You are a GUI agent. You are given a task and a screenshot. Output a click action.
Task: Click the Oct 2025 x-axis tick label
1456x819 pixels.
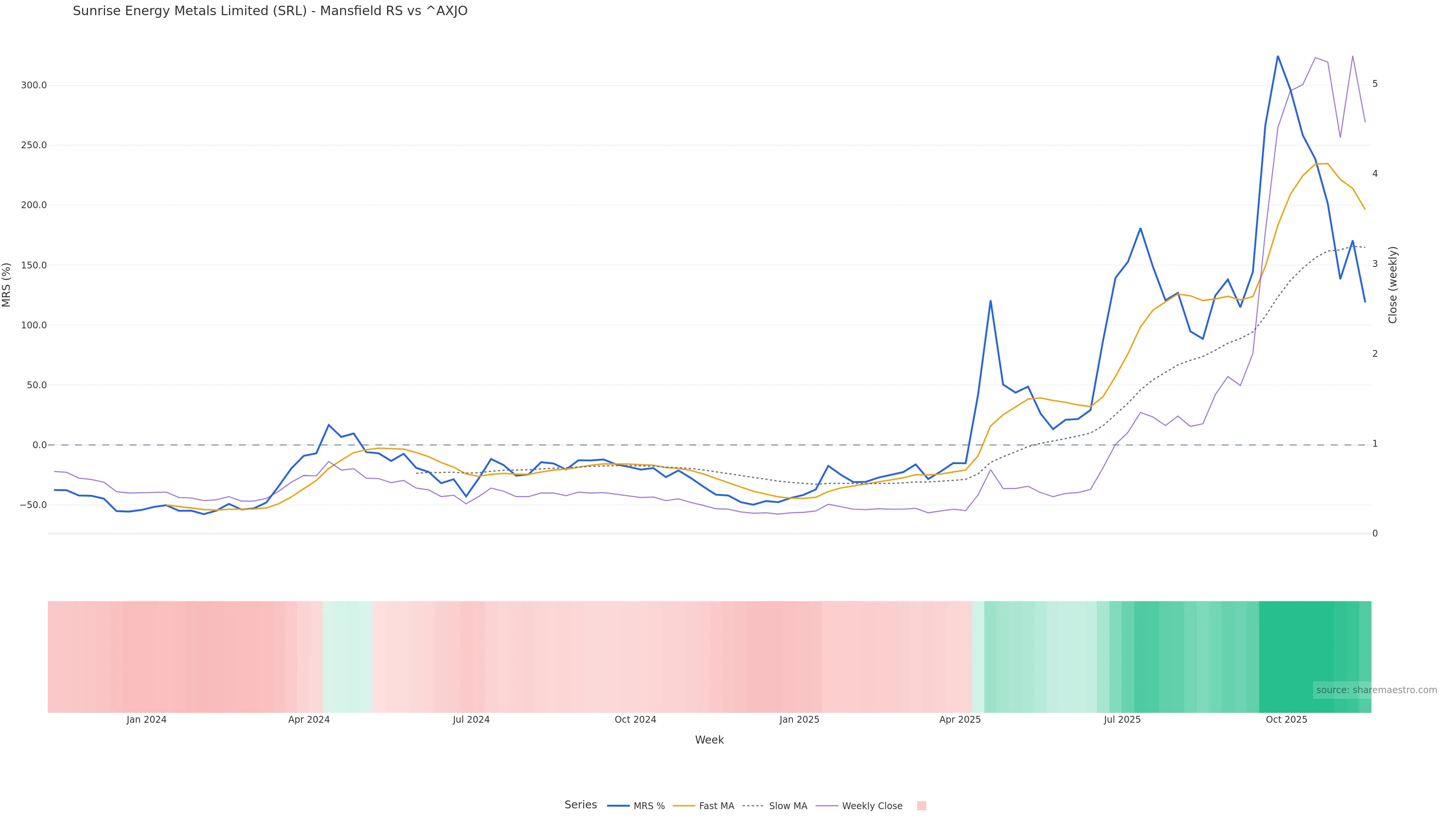pyautogui.click(x=1286, y=720)
